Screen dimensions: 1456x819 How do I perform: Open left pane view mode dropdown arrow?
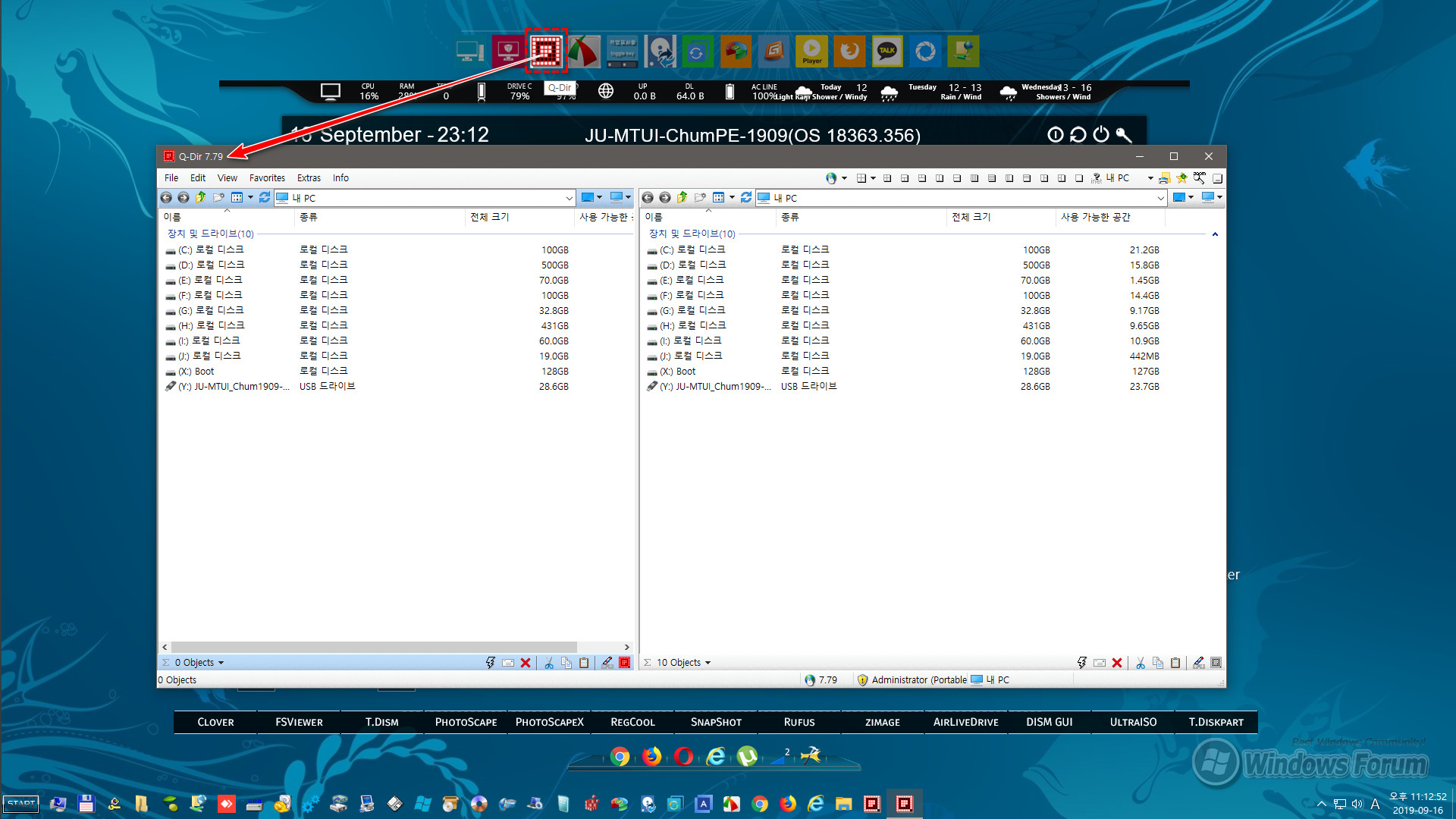pyautogui.click(x=250, y=198)
